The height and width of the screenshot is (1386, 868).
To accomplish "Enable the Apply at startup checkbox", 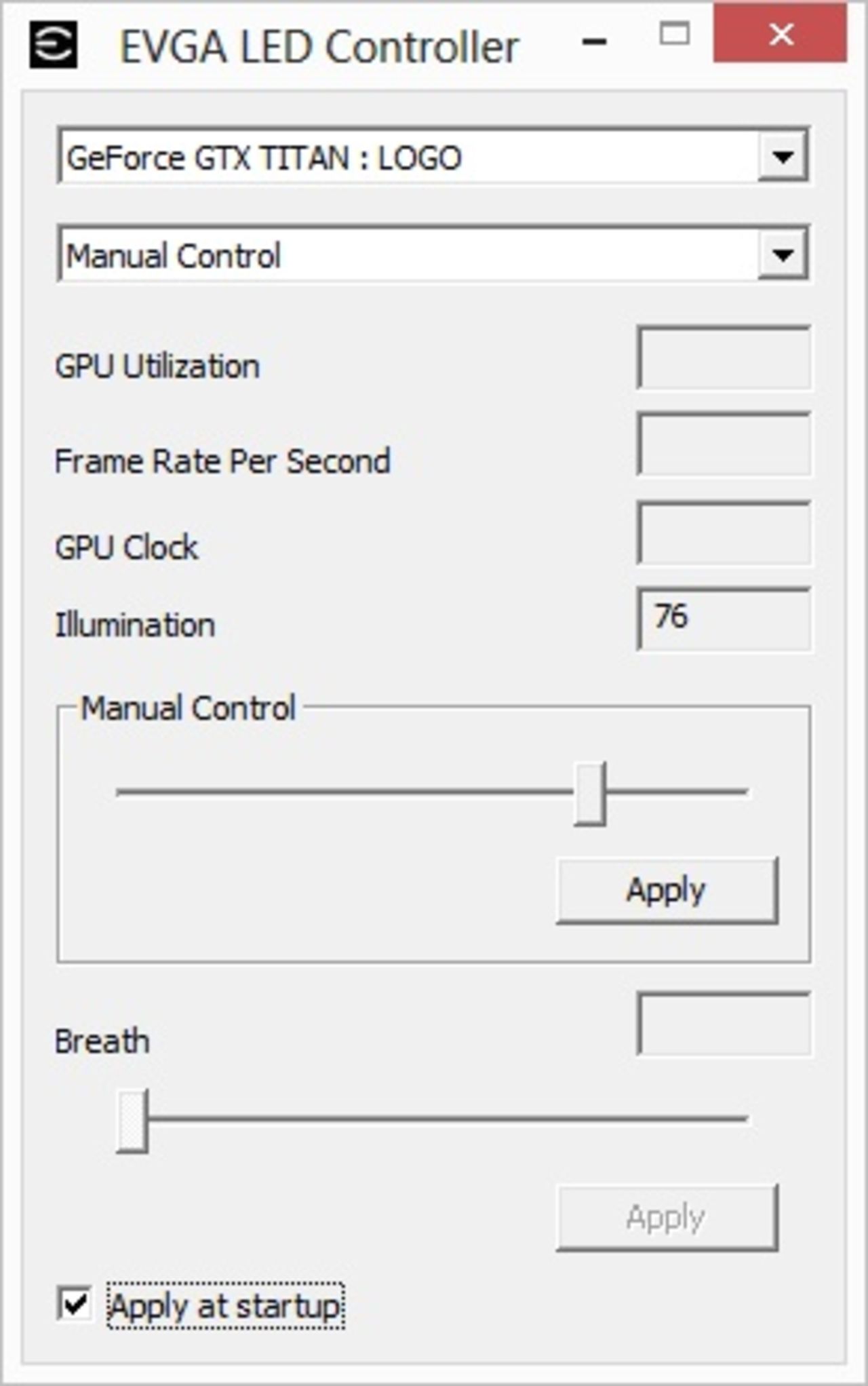I will [75, 1303].
